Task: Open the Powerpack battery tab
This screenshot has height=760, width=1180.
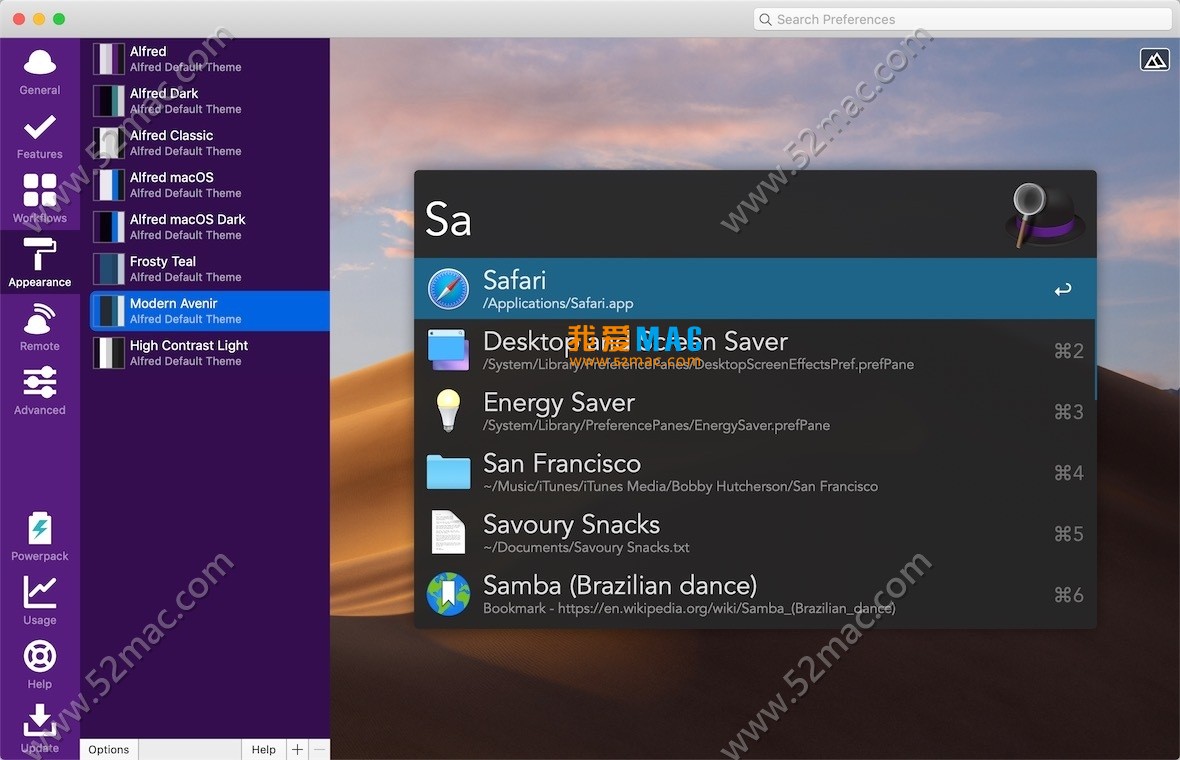Action: click(40, 537)
